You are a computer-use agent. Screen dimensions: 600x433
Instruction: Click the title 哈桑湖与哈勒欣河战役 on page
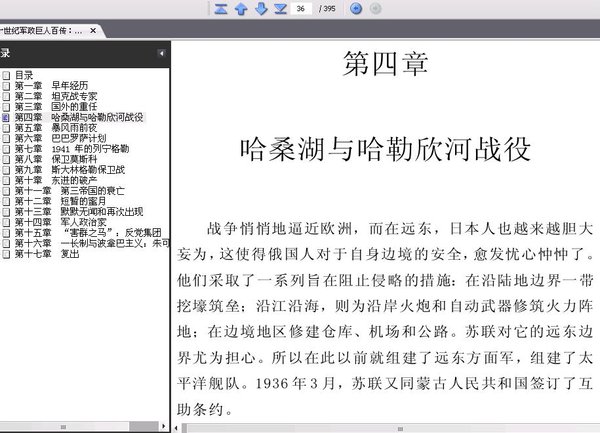(x=385, y=149)
